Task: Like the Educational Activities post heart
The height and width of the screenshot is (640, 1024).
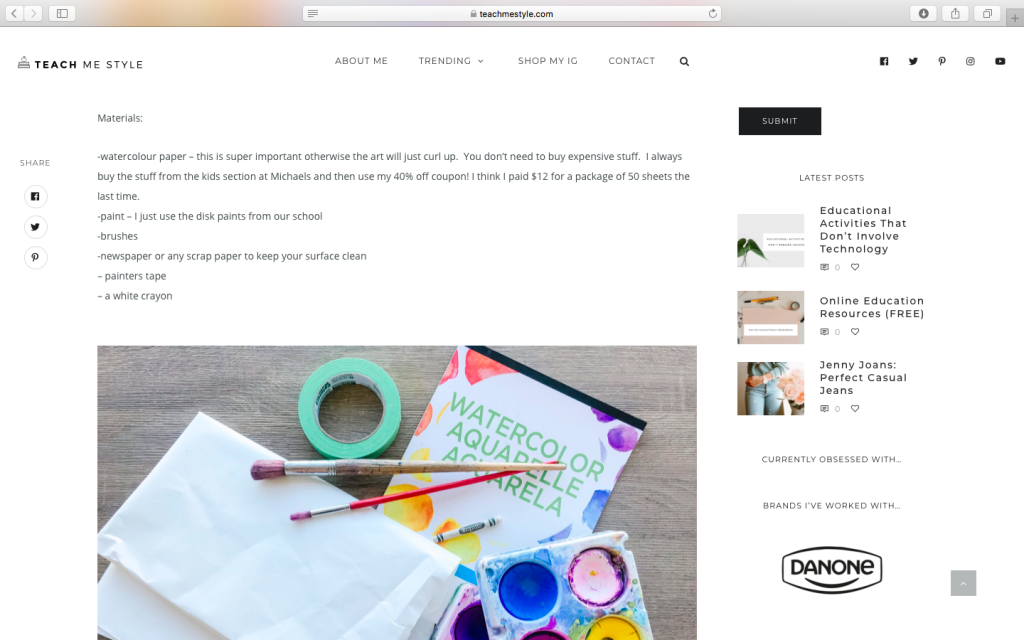Action: [855, 267]
